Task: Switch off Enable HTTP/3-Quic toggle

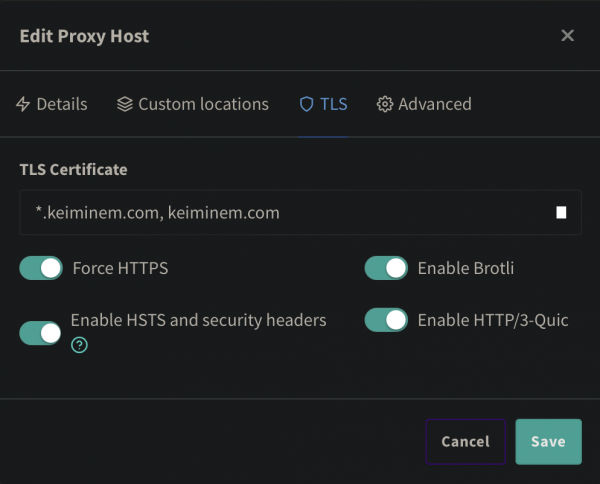Action: 386,320
